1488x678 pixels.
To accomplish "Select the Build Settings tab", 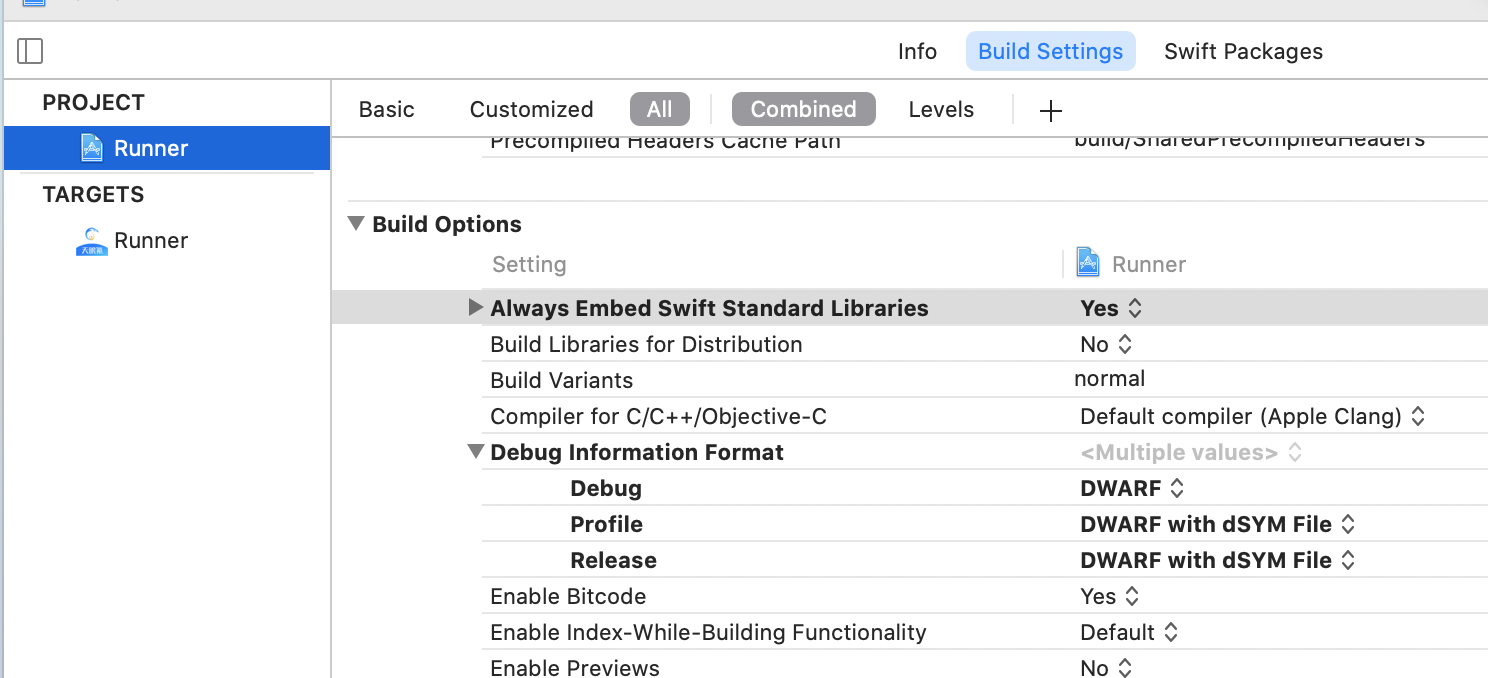I will (1050, 52).
